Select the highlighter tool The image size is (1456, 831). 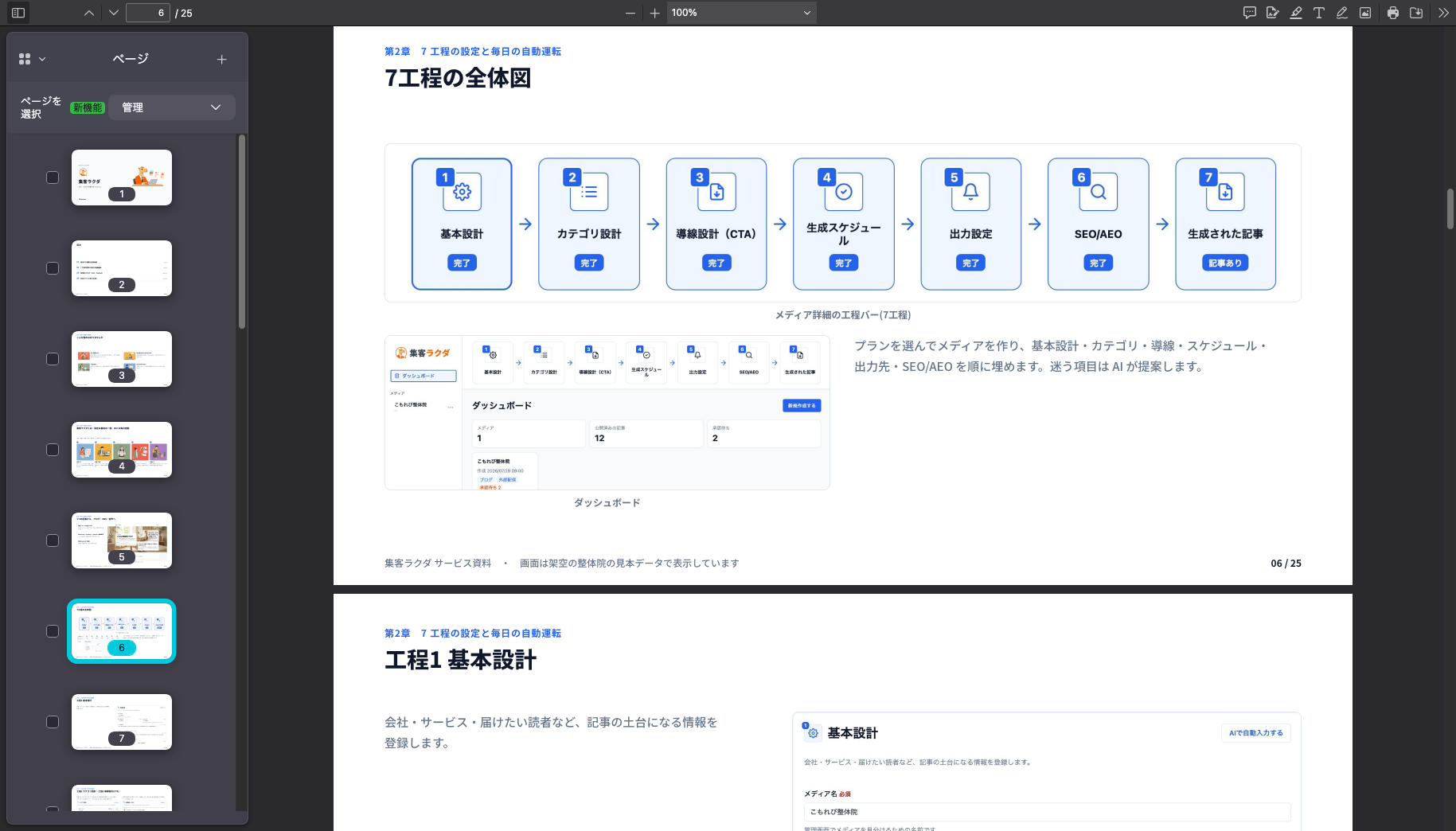pyautogui.click(x=1296, y=13)
